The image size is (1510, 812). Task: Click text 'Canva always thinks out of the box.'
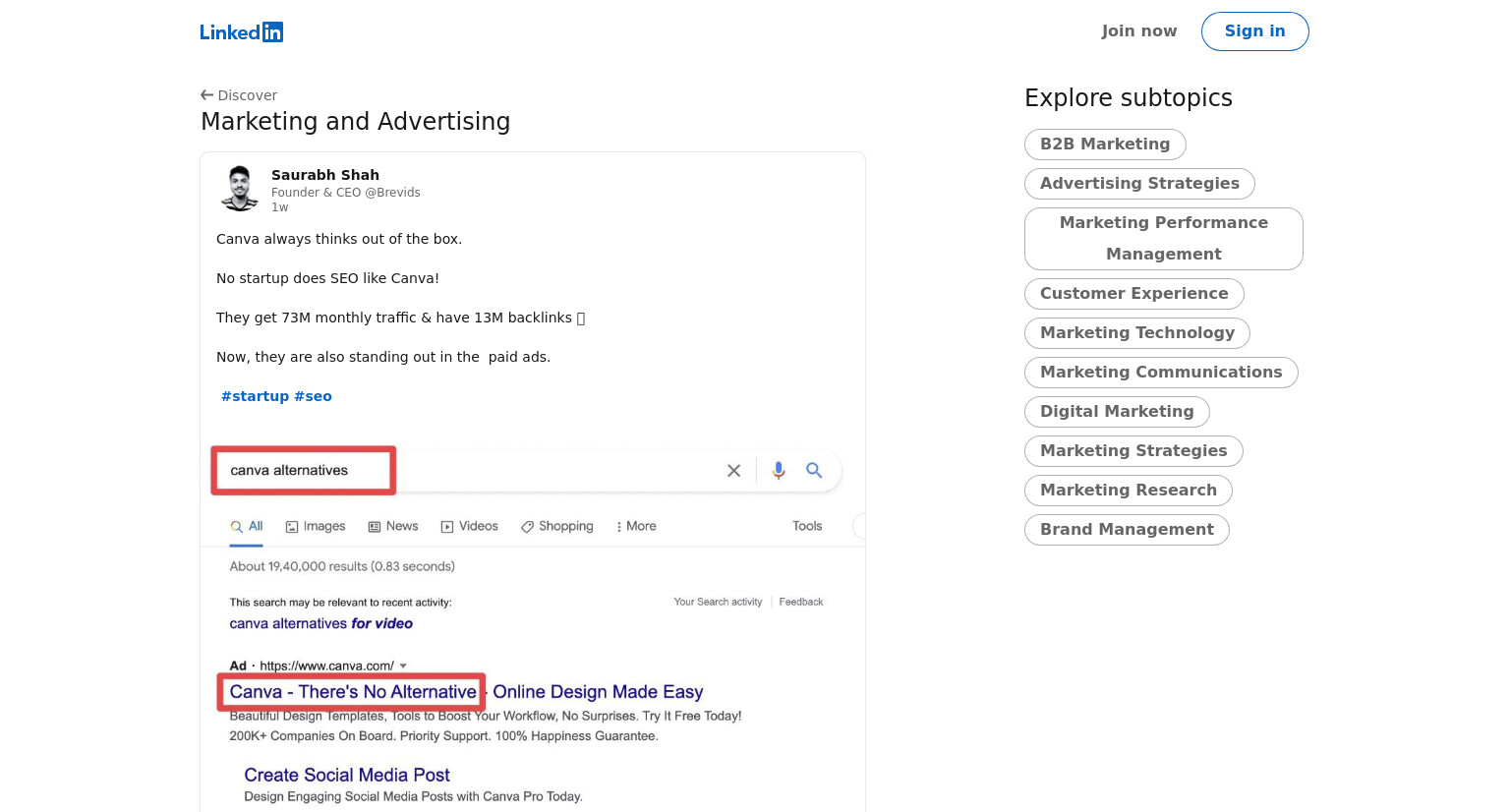339,239
